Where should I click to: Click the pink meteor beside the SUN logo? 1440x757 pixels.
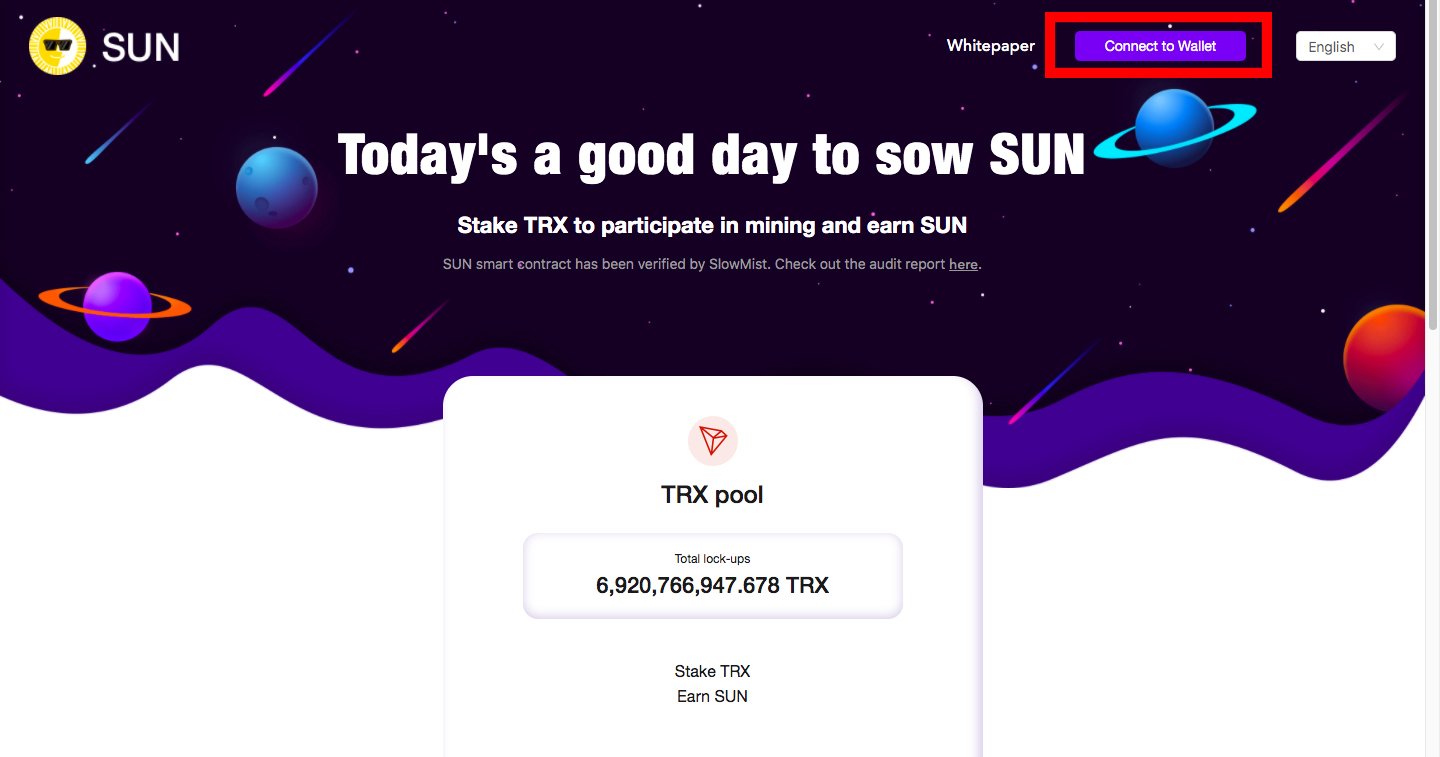308,53
